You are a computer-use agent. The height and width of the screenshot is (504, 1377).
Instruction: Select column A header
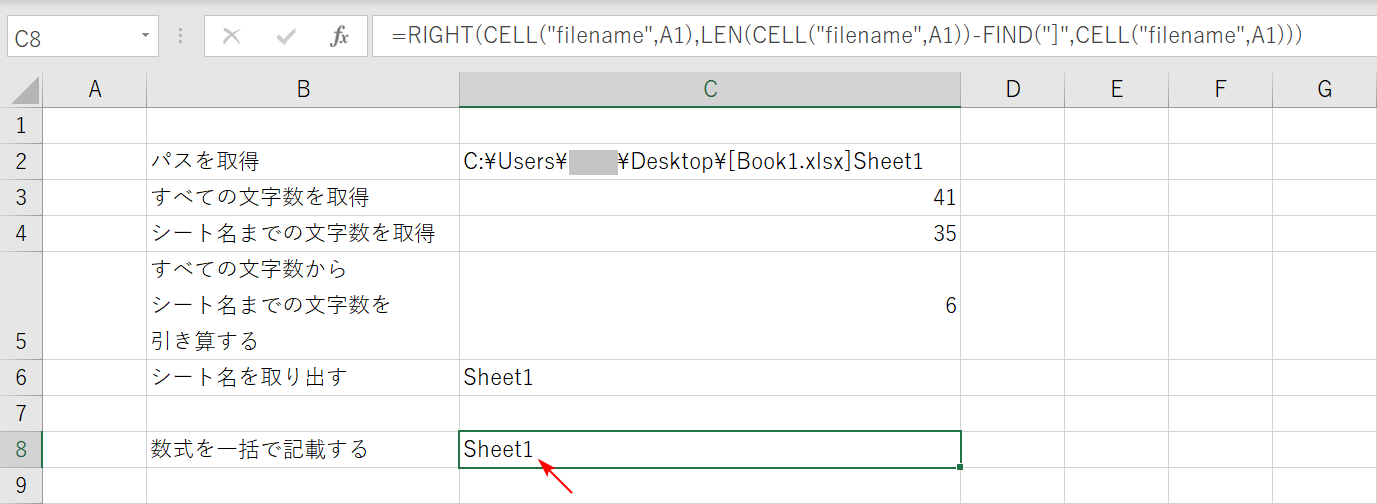(x=95, y=90)
